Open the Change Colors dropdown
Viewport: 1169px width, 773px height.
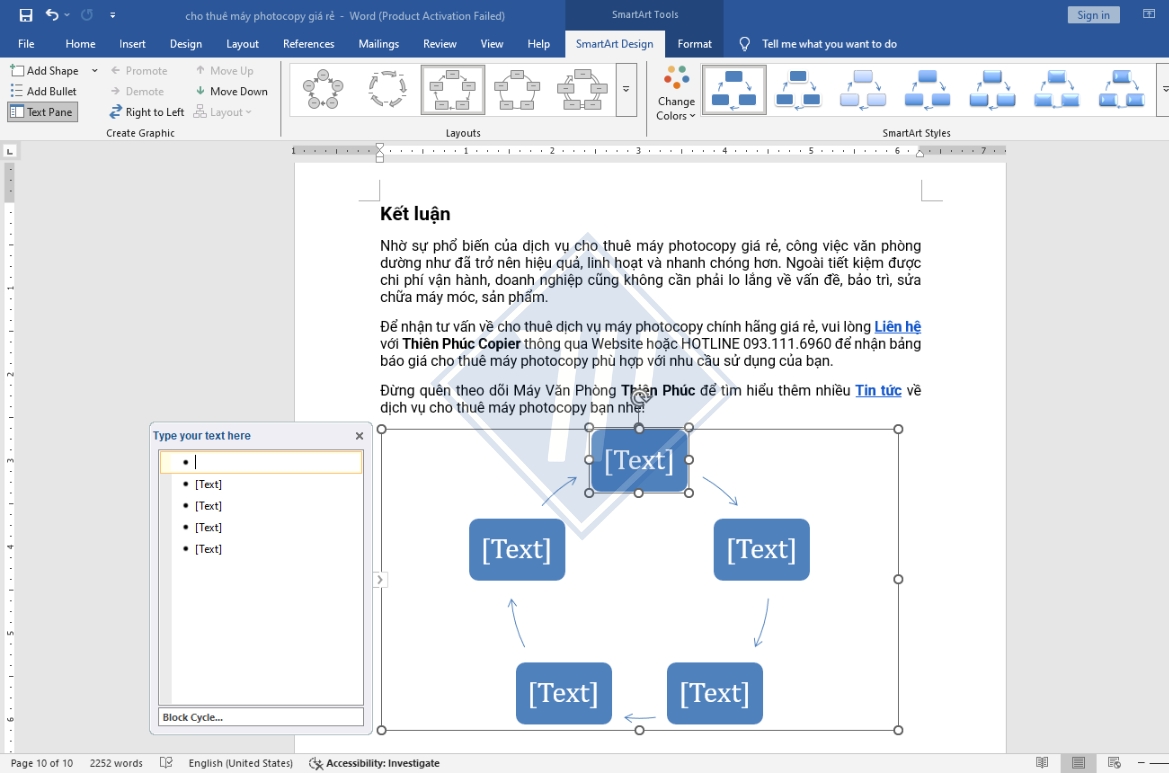point(676,93)
